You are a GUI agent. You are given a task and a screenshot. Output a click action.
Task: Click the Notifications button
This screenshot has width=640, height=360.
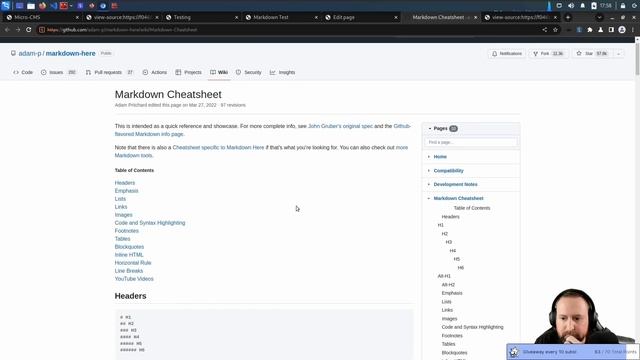coord(507,53)
